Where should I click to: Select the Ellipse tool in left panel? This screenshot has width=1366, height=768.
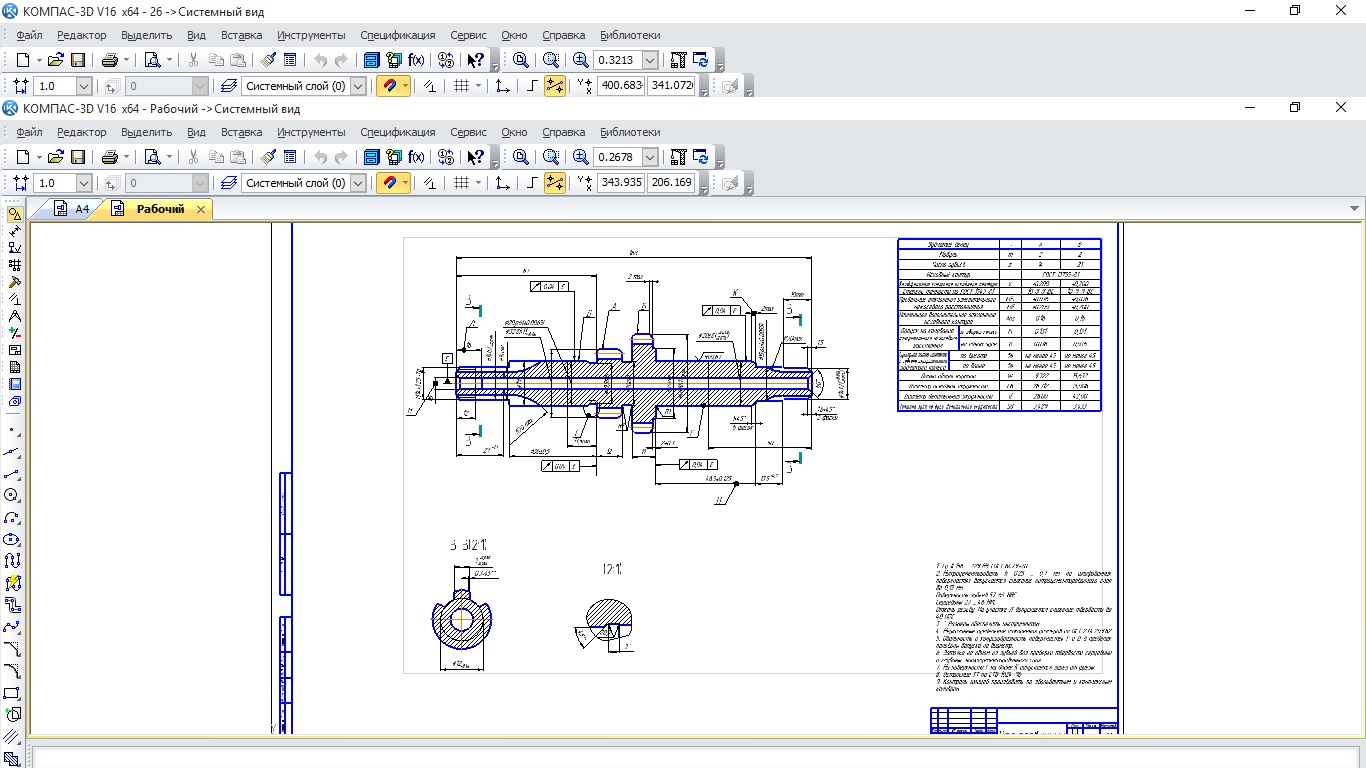pyautogui.click(x=13, y=539)
